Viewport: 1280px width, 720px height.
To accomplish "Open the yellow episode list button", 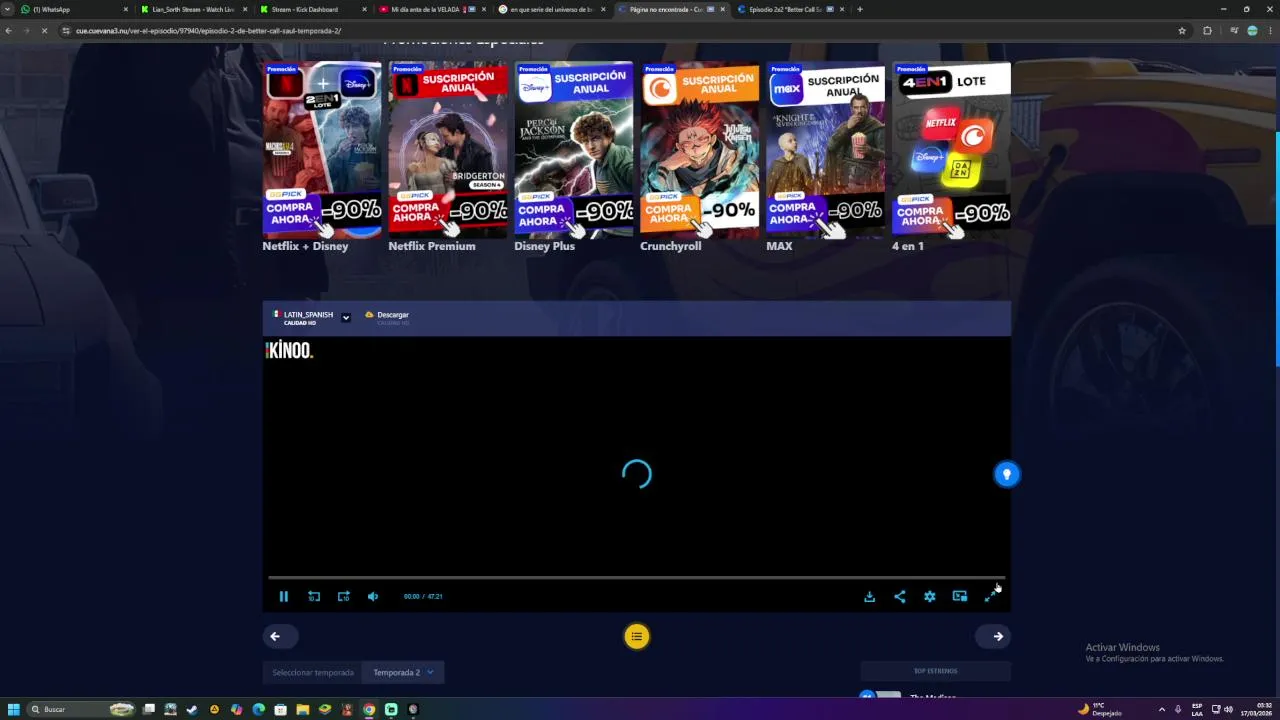I will point(636,636).
